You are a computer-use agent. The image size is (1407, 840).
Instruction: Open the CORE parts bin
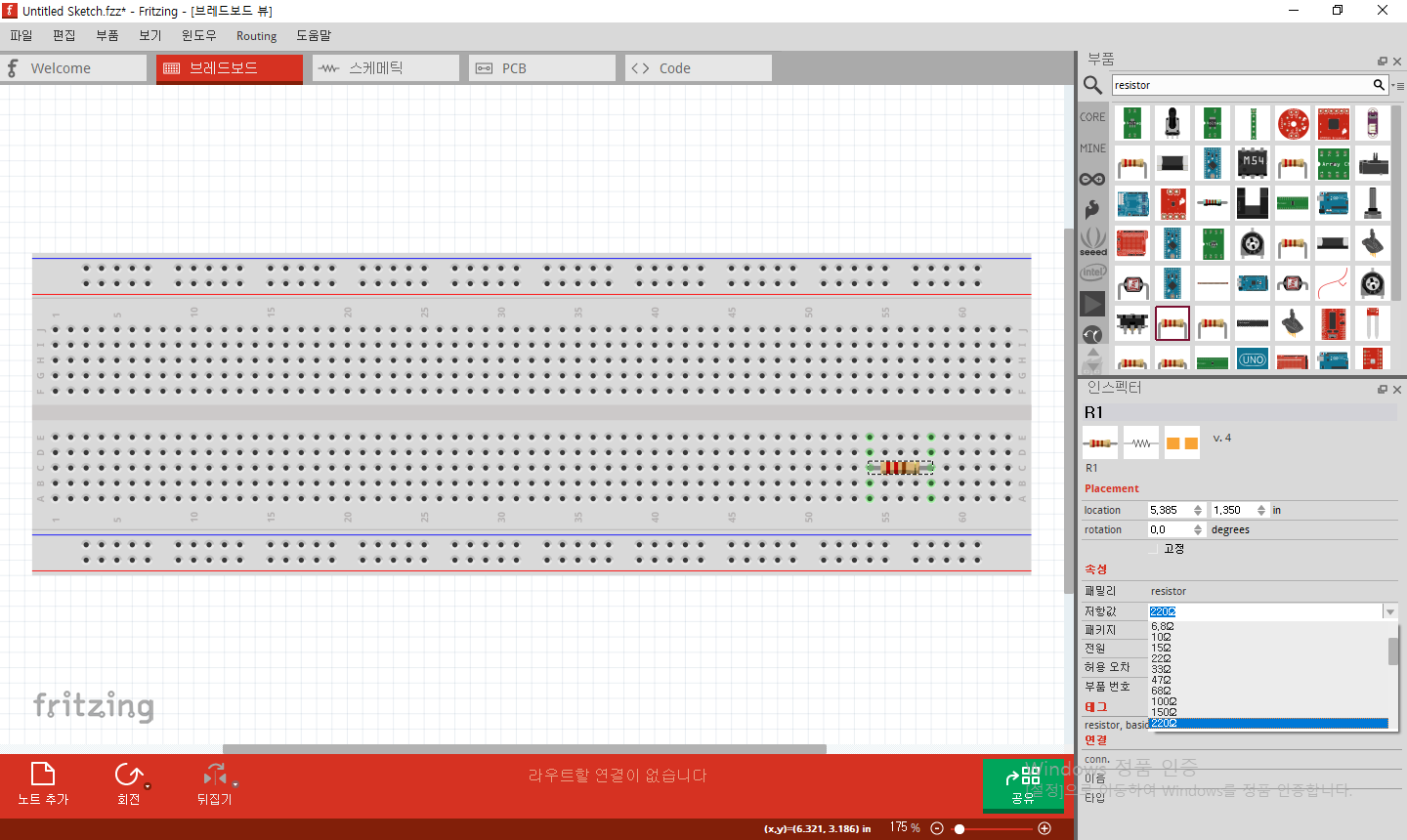click(1092, 117)
